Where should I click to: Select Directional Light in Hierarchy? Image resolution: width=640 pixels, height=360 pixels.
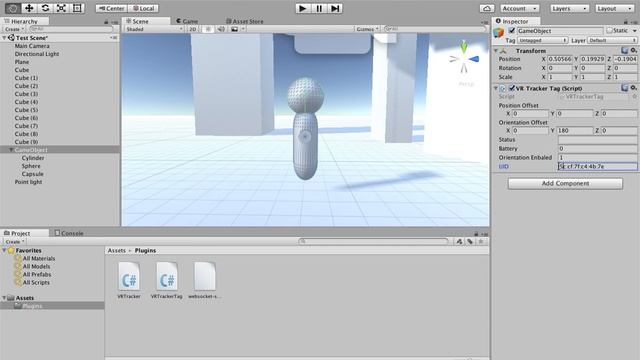[37, 54]
